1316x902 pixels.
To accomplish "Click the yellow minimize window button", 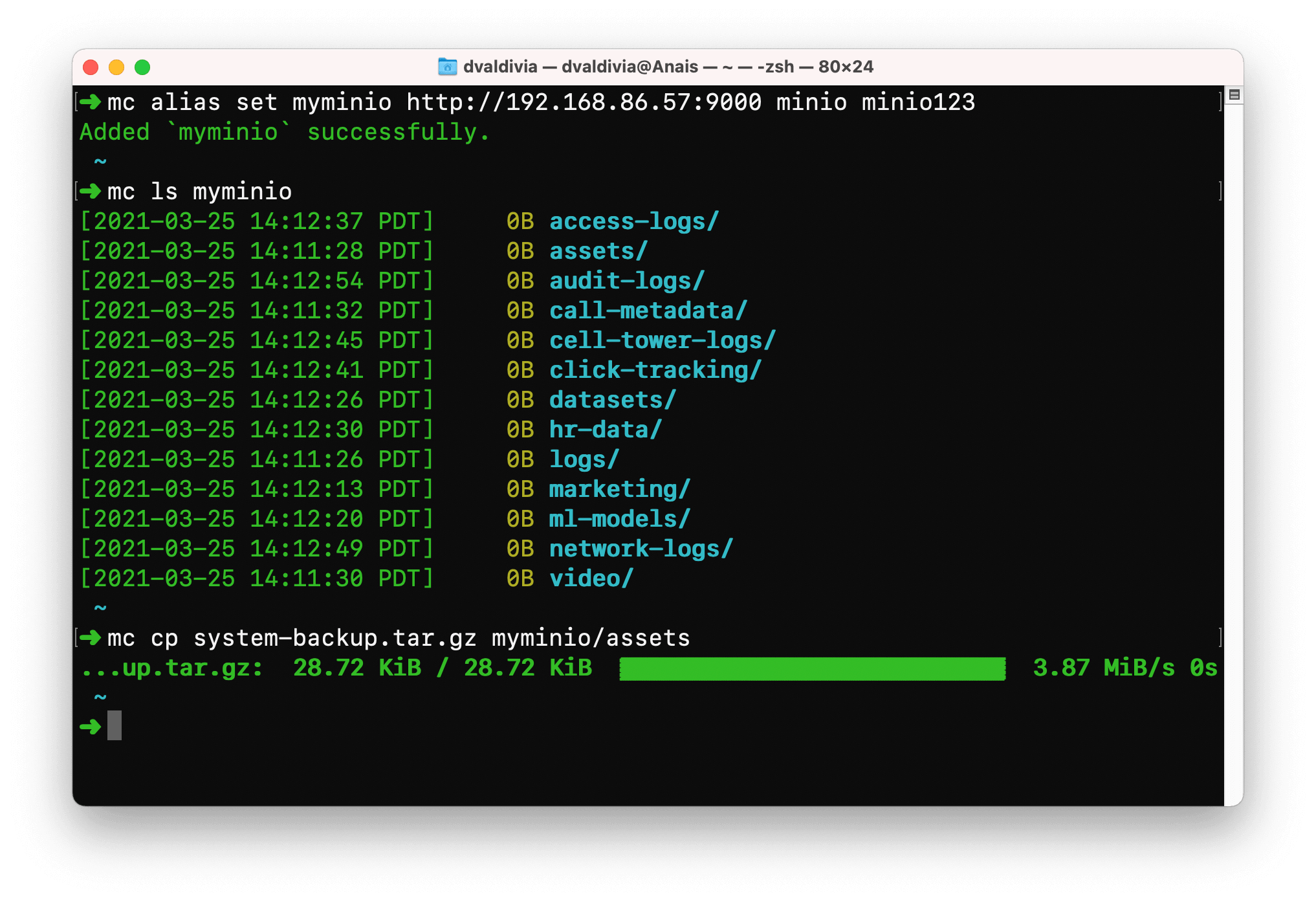I will (116, 67).
